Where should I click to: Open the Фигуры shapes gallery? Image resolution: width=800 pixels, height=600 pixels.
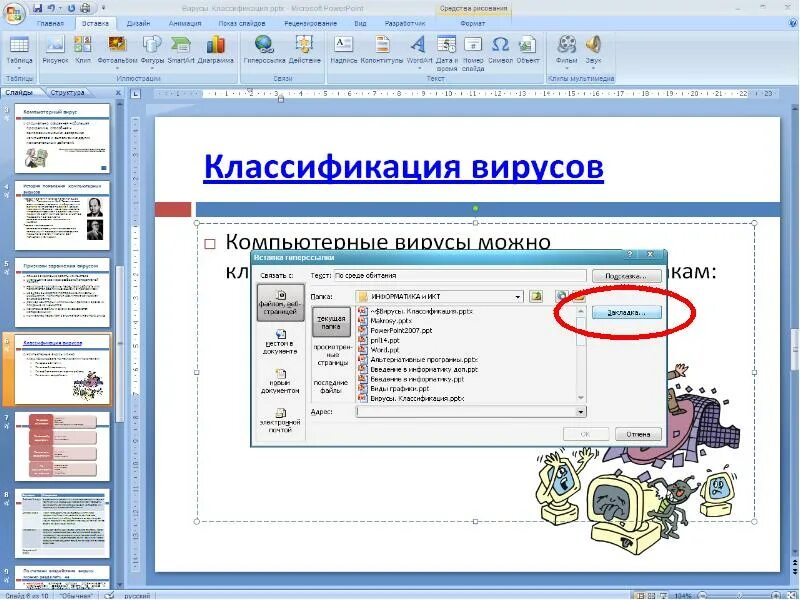(x=152, y=53)
